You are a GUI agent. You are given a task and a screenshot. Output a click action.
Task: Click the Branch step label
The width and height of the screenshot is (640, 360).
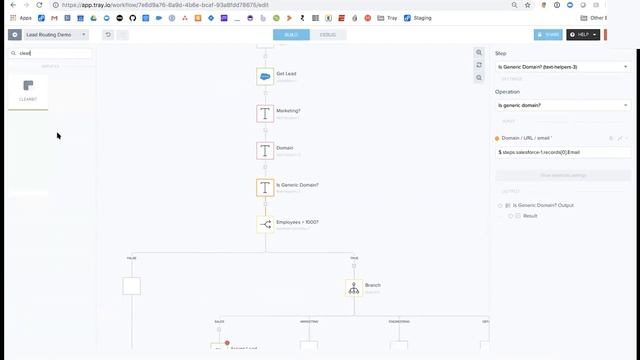373,285
